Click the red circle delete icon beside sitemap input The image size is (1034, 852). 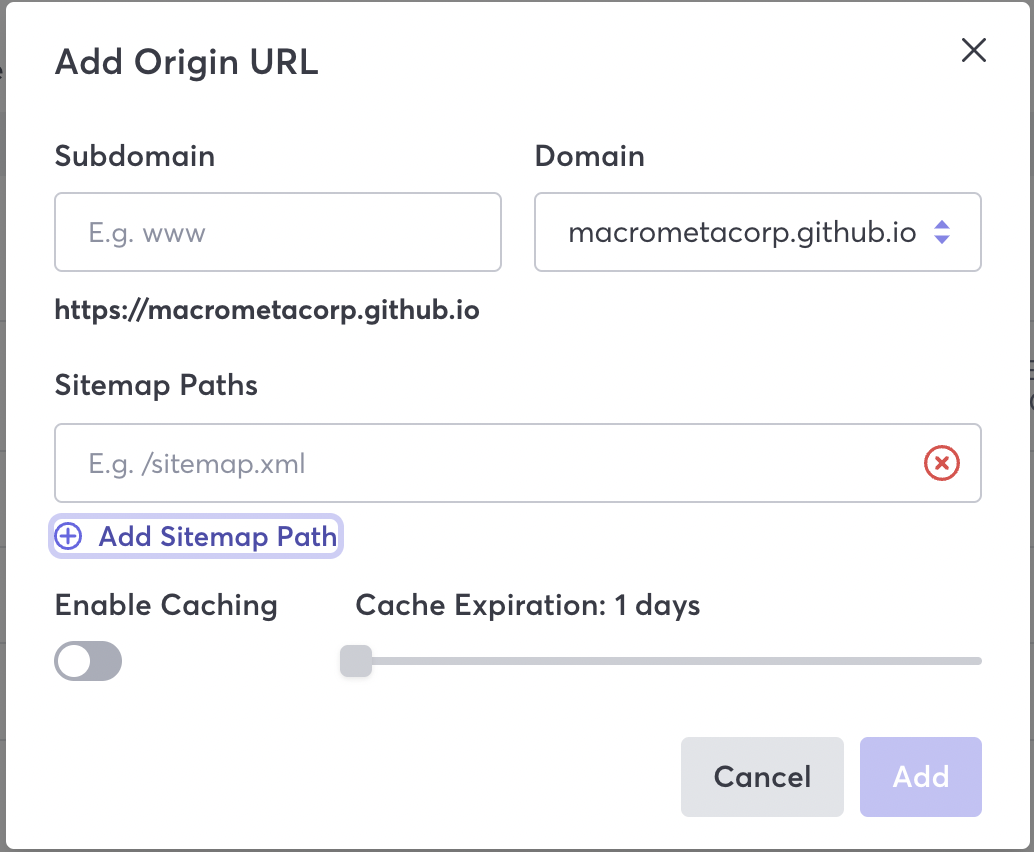(x=941, y=463)
